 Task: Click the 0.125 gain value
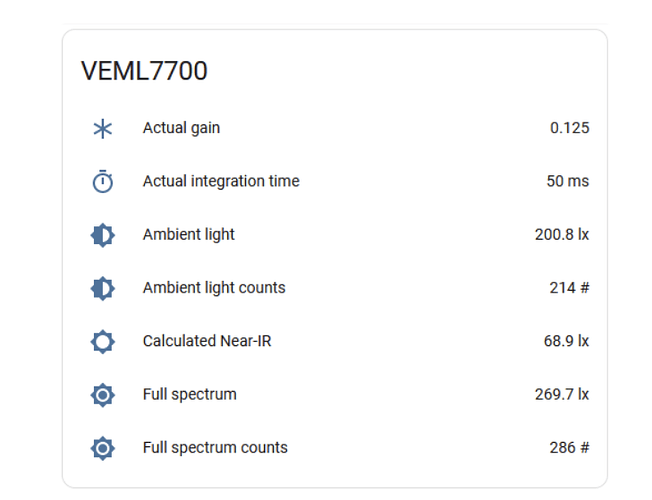coord(569,128)
